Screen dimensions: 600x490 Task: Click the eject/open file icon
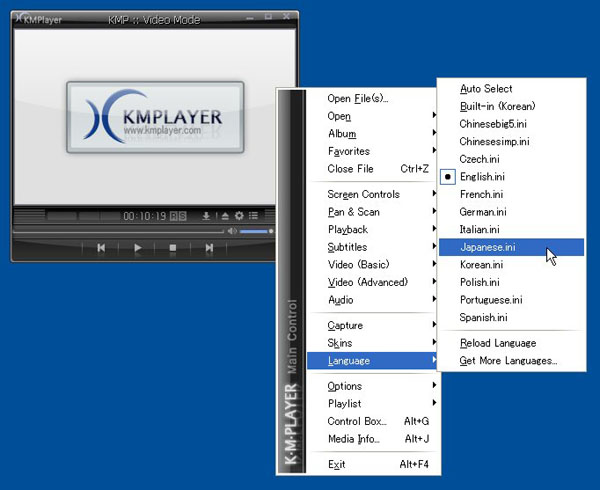(225, 216)
